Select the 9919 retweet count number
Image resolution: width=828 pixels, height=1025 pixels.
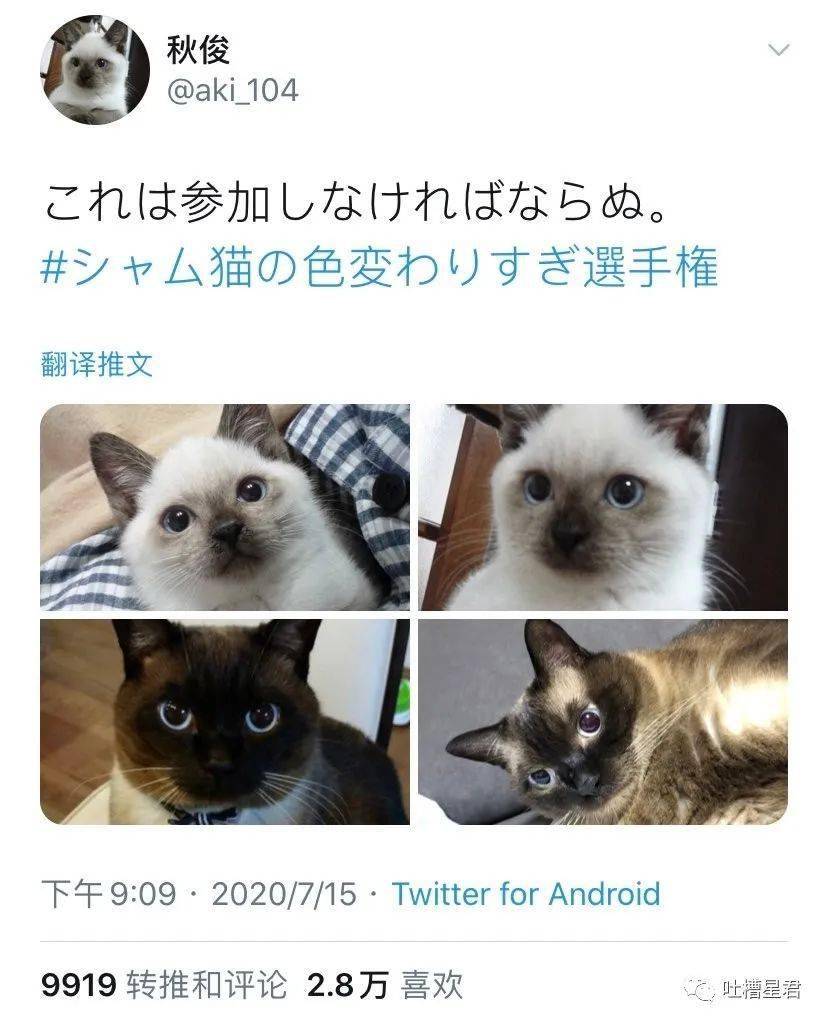[78, 985]
